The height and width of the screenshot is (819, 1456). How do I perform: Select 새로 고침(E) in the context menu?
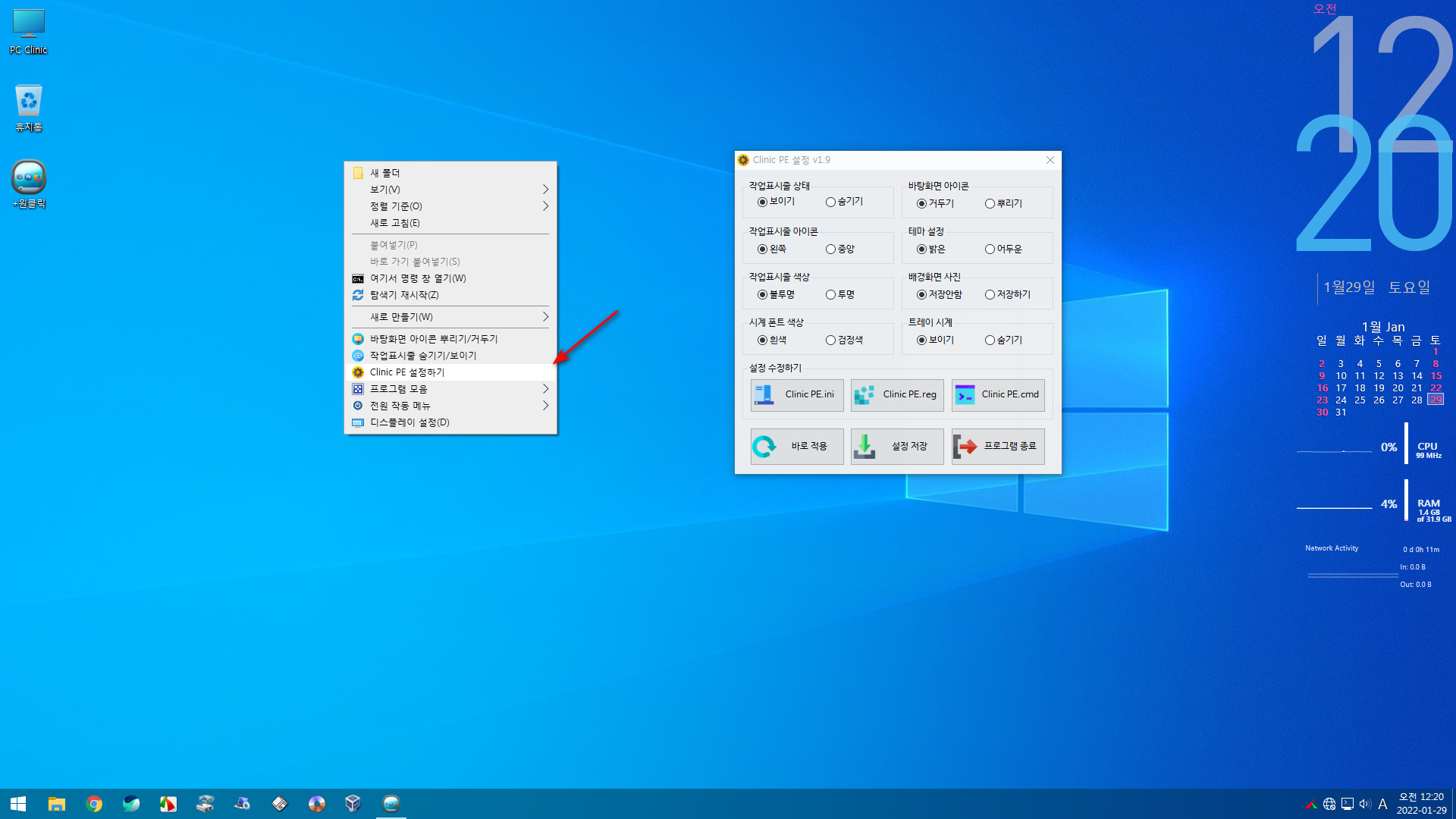click(450, 223)
